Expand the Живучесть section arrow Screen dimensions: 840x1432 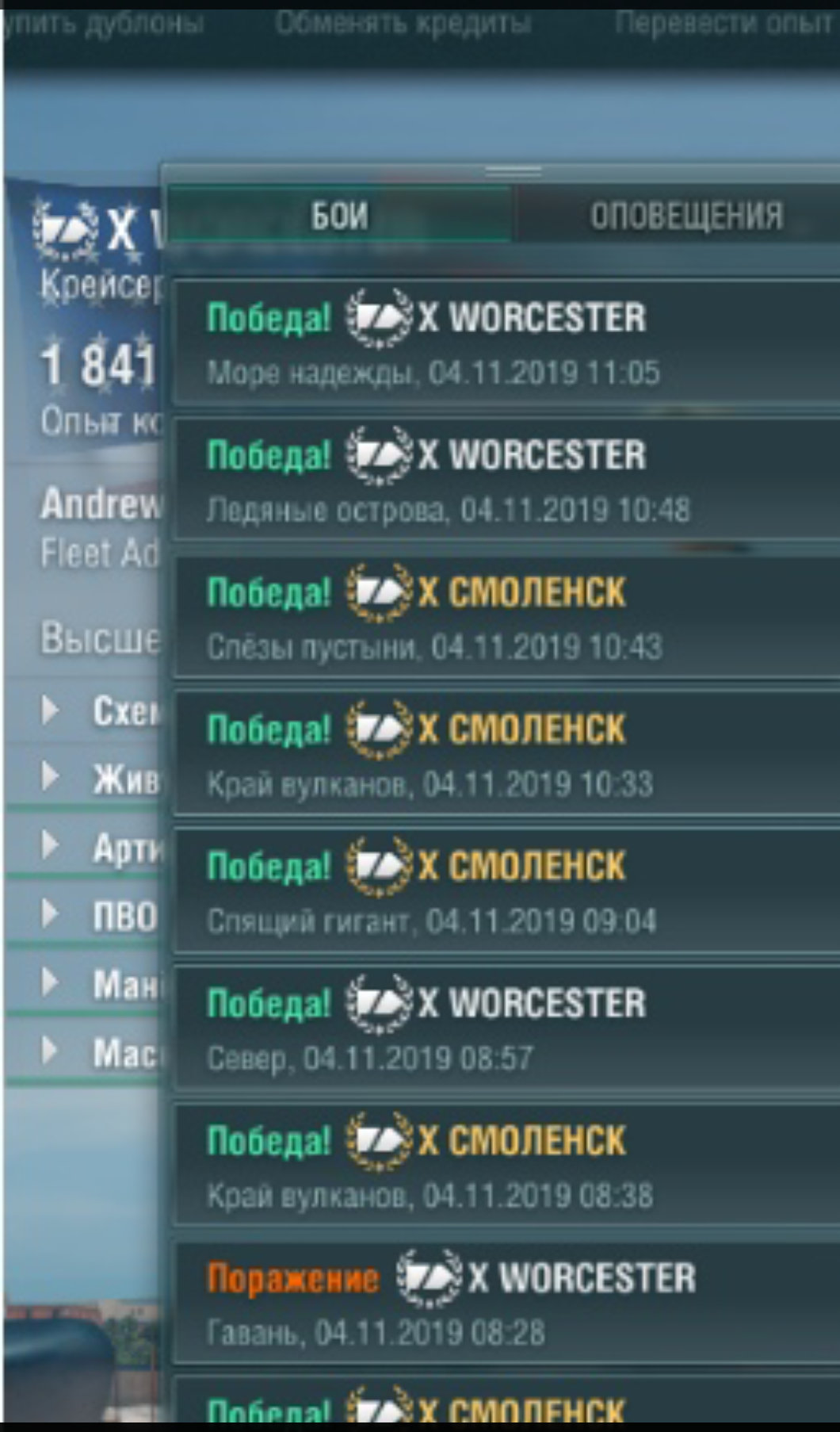pos(51,777)
